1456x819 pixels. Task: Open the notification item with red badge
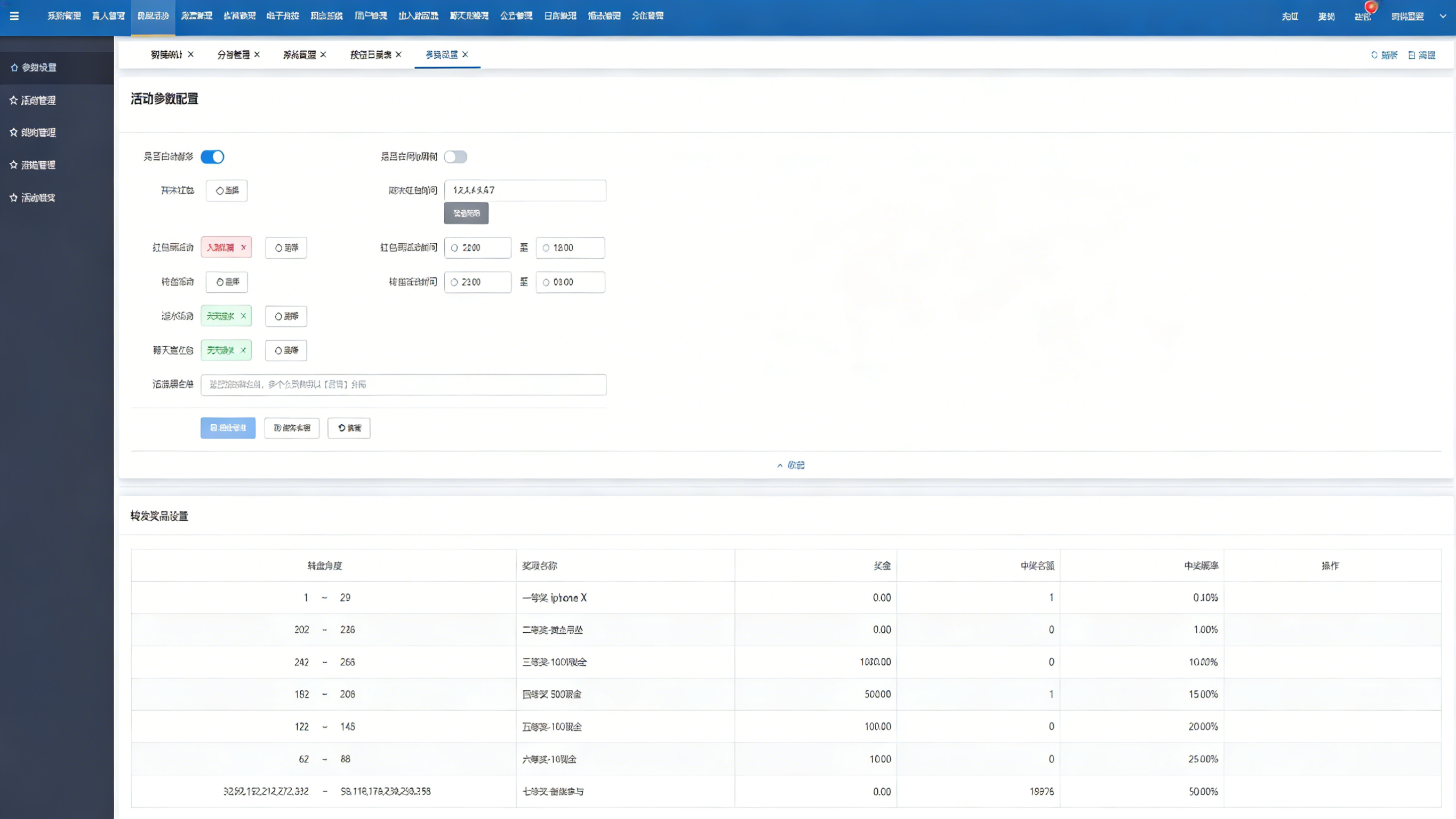click(1363, 16)
